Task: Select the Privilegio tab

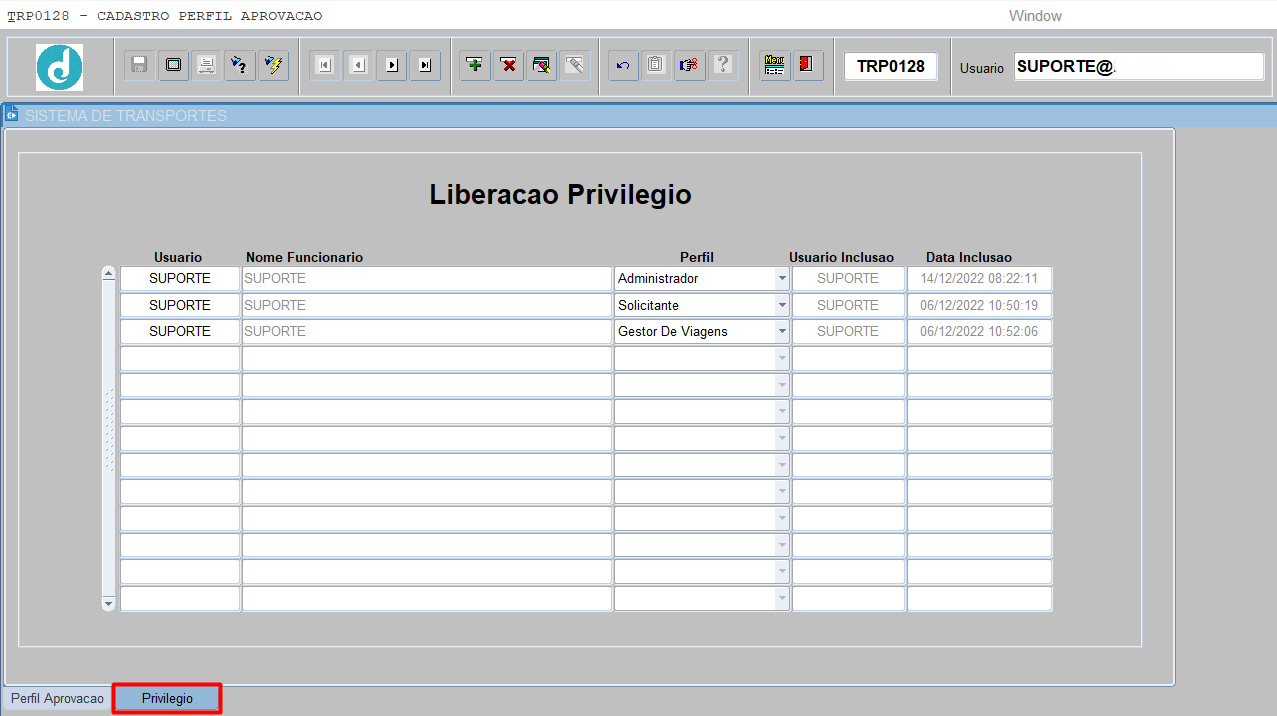Action: click(167, 699)
